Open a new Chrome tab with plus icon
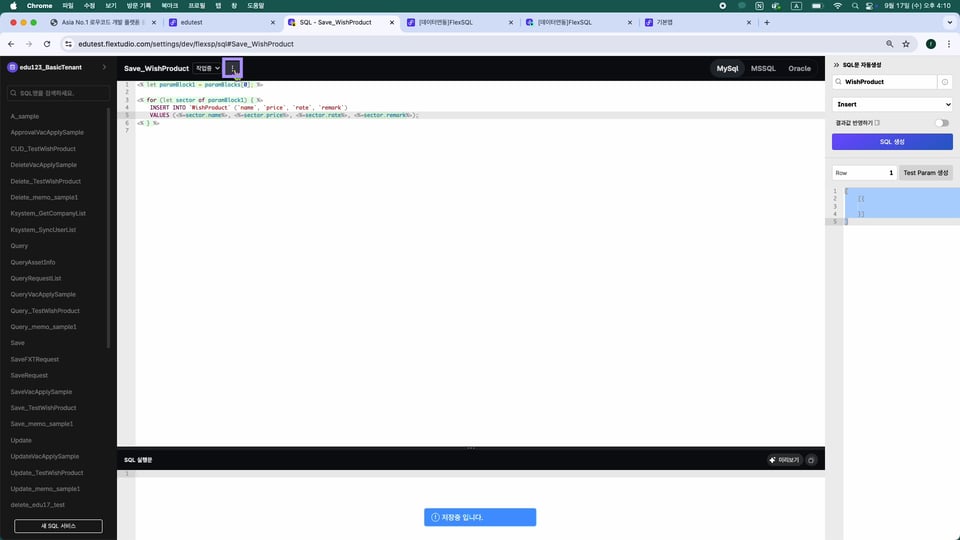This screenshot has height=540, width=960. [x=767, y=22]
